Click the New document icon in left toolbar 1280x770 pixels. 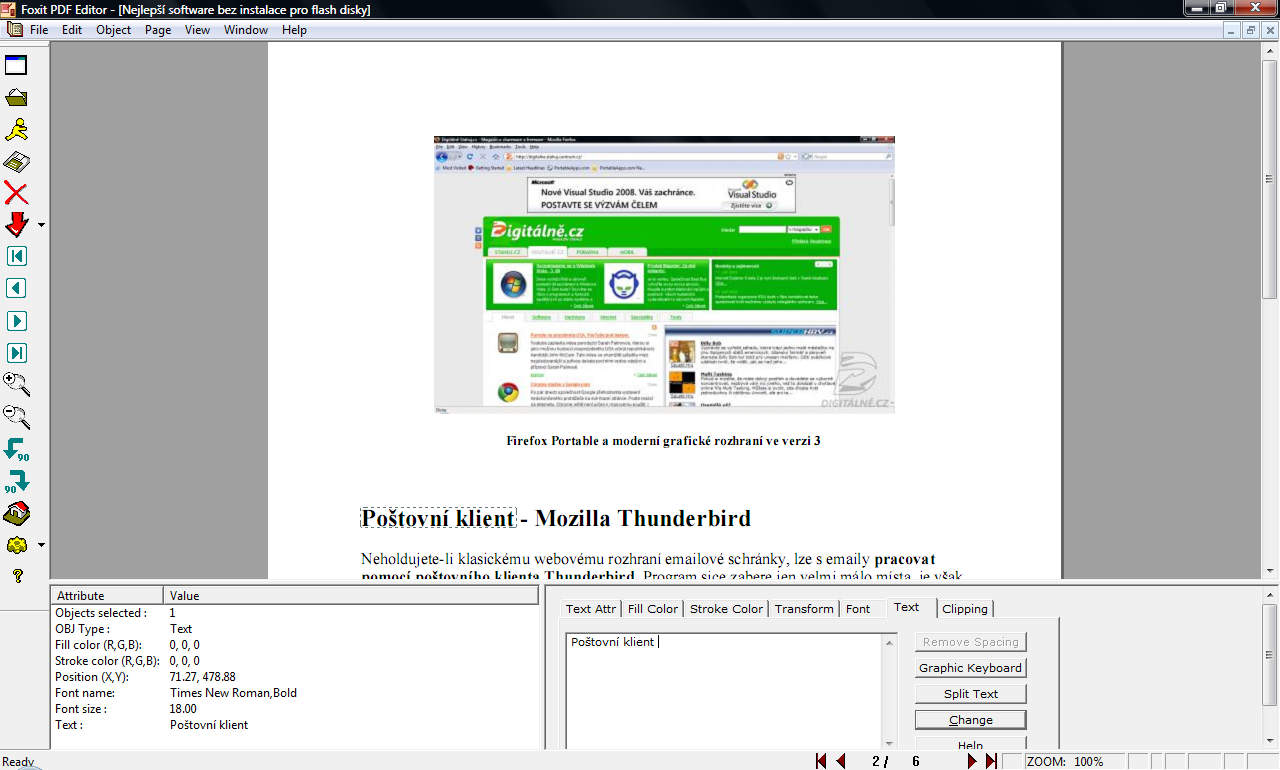[16, 66]
